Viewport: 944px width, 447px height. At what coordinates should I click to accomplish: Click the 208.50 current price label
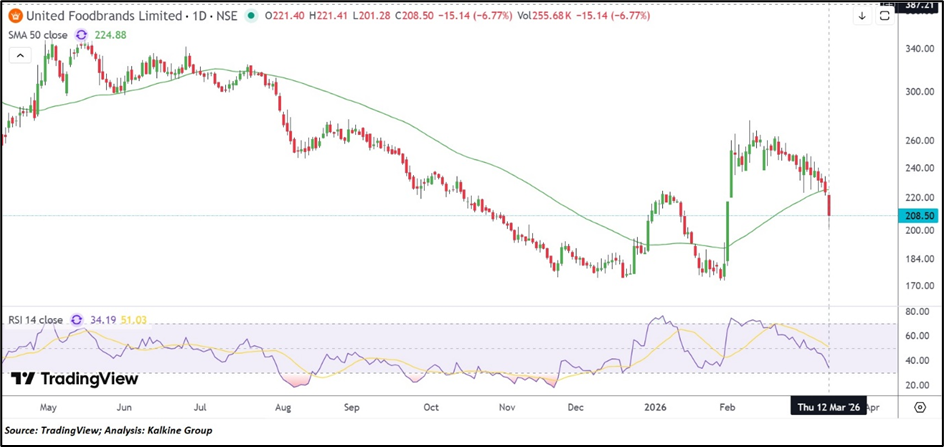click(918, 215)
